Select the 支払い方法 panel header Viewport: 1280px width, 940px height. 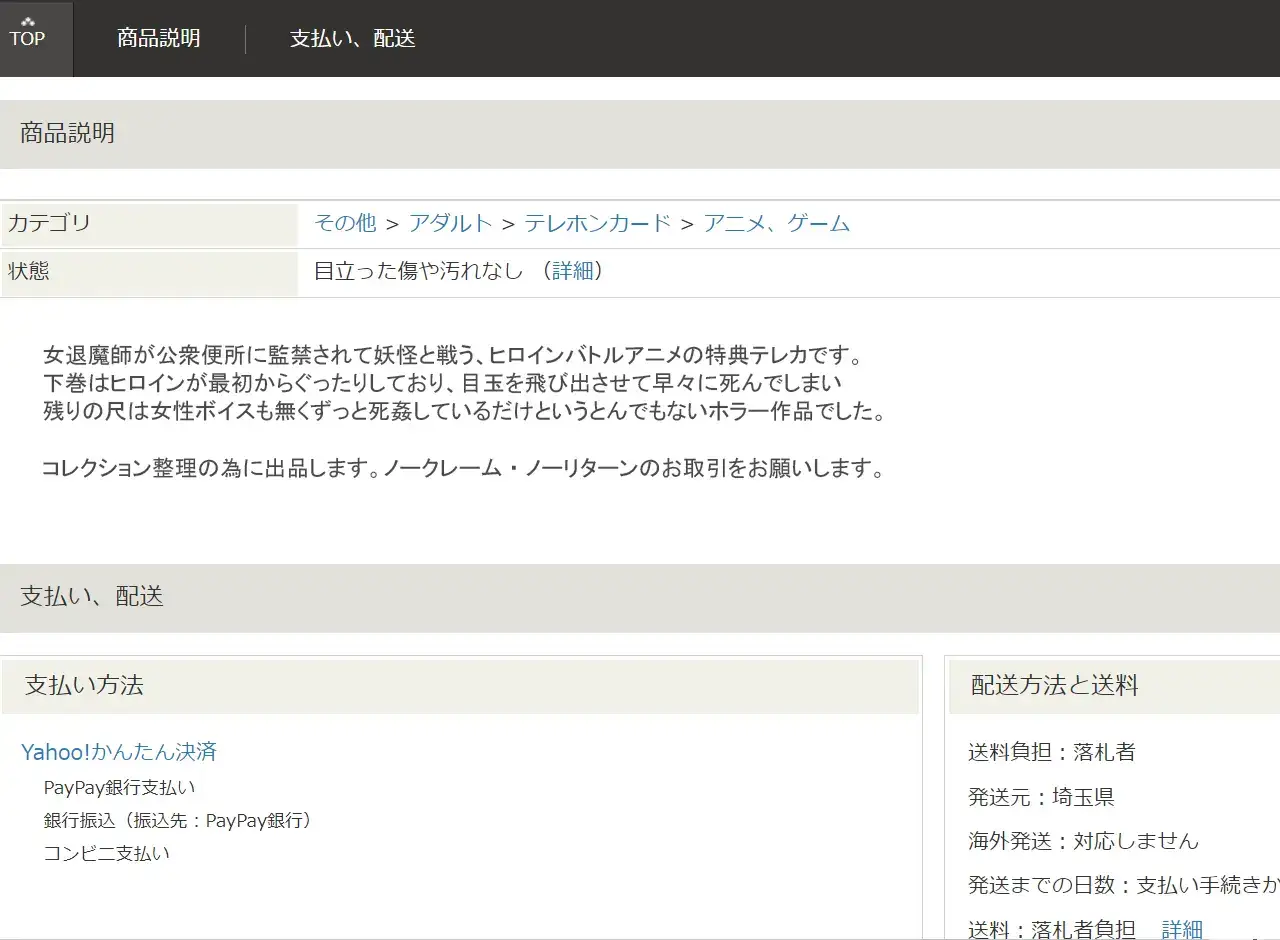click(x=84, y=685)
